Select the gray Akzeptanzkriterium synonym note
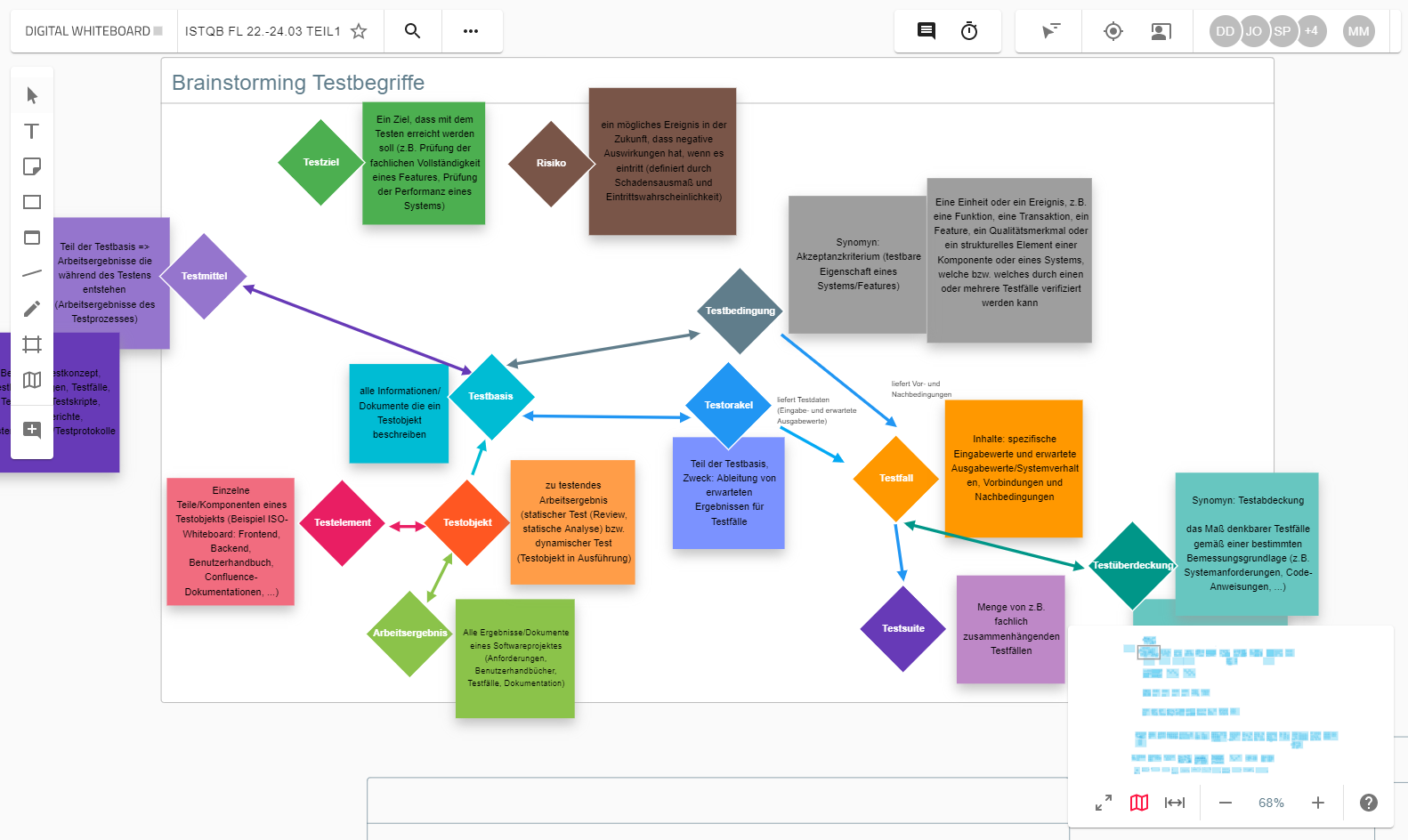Screen dimensions: 1408x840 point(858,264)
